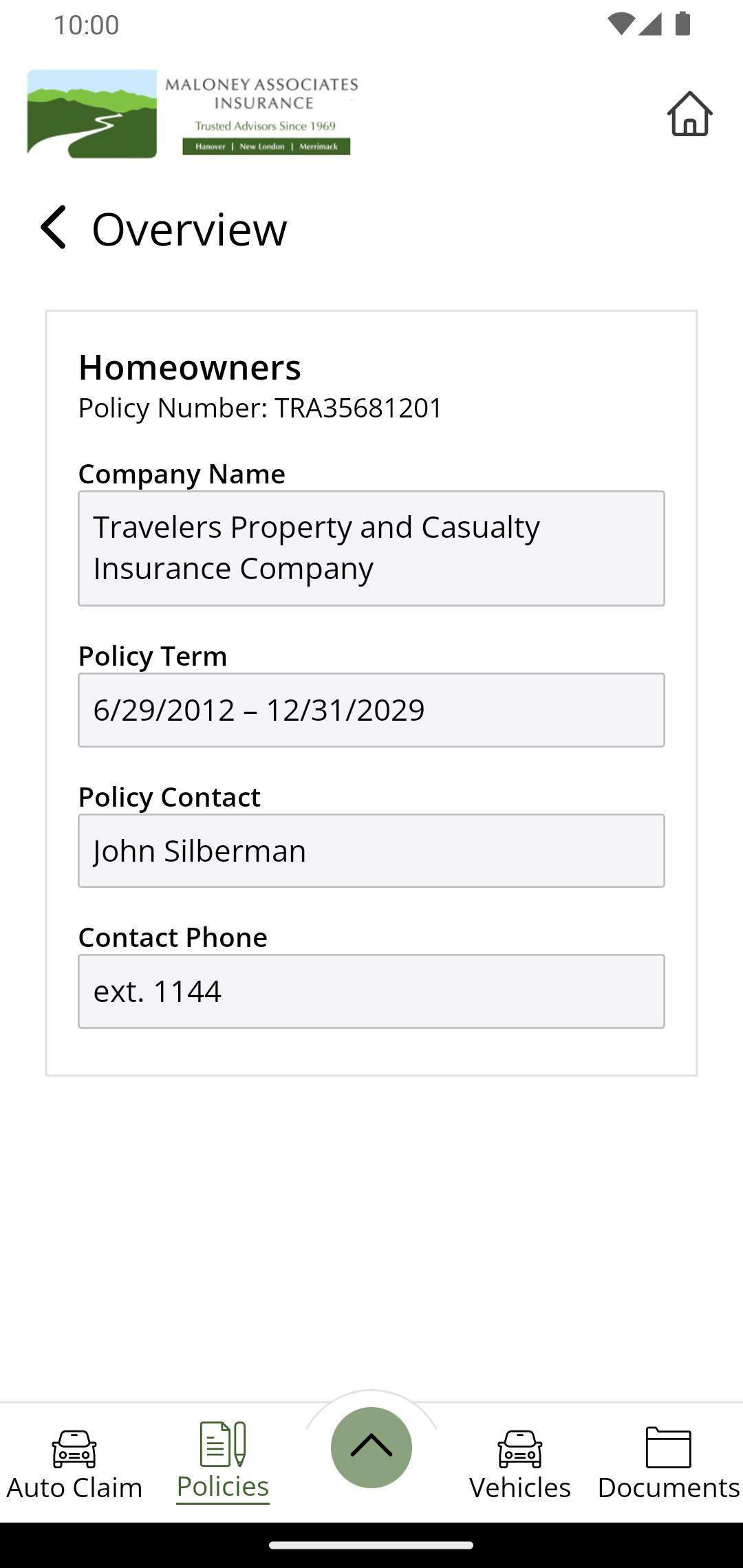743x1568 pixels.
Task: Click the Company Name field
Action: 371,548
